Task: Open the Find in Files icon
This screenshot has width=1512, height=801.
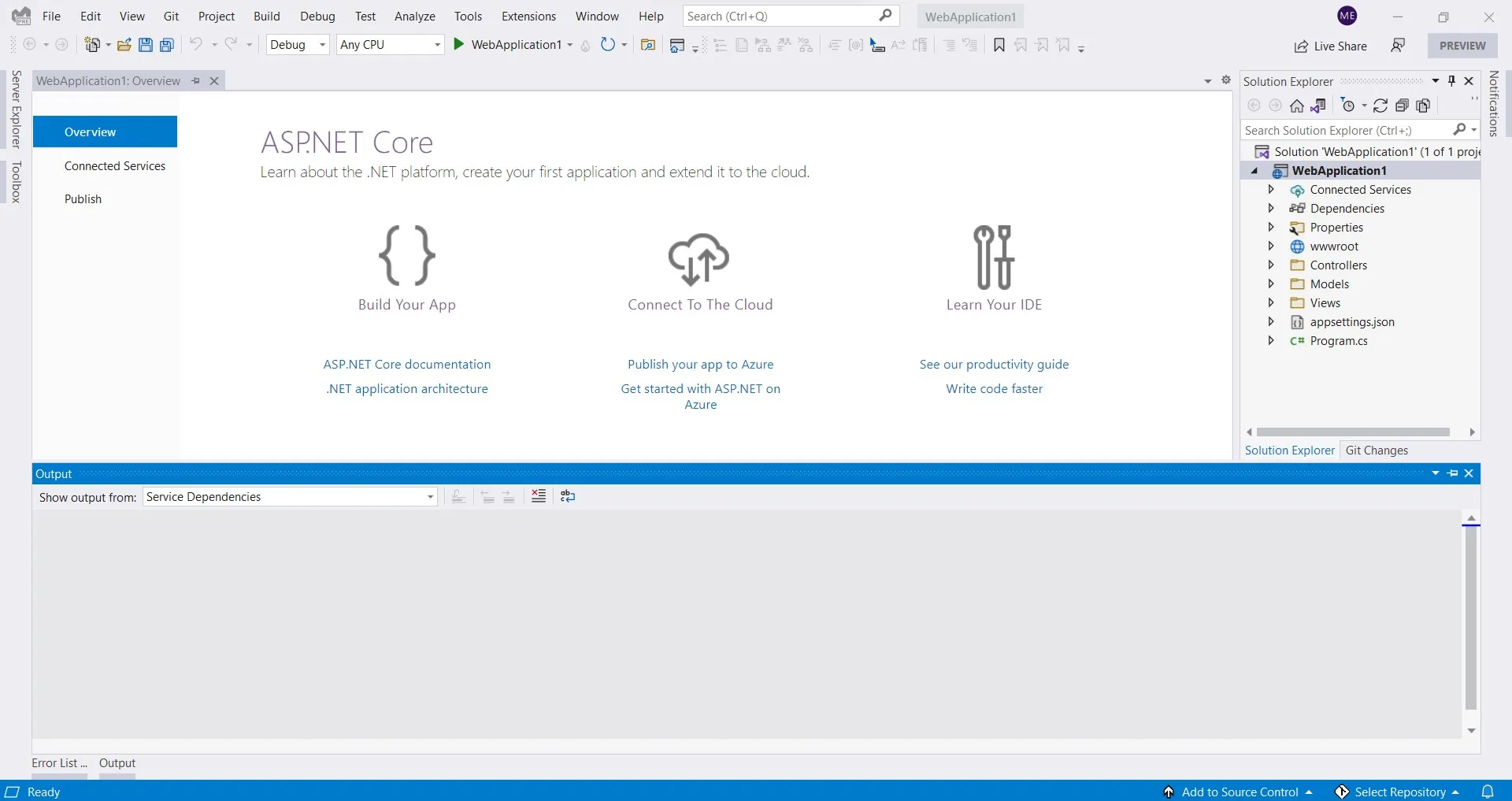Action: tap(648, 45)
